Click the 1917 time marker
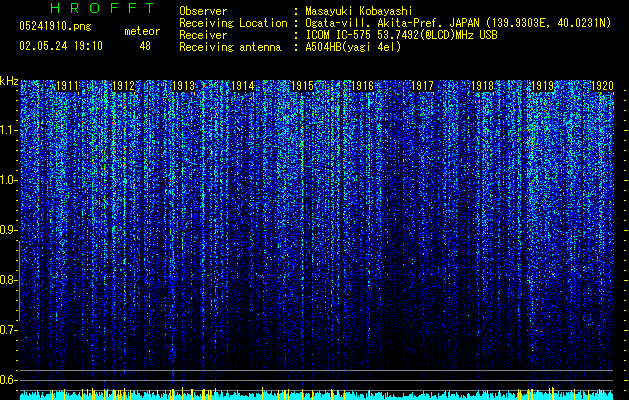The width and height of the screenshot is (629, 400). [423, 86]
